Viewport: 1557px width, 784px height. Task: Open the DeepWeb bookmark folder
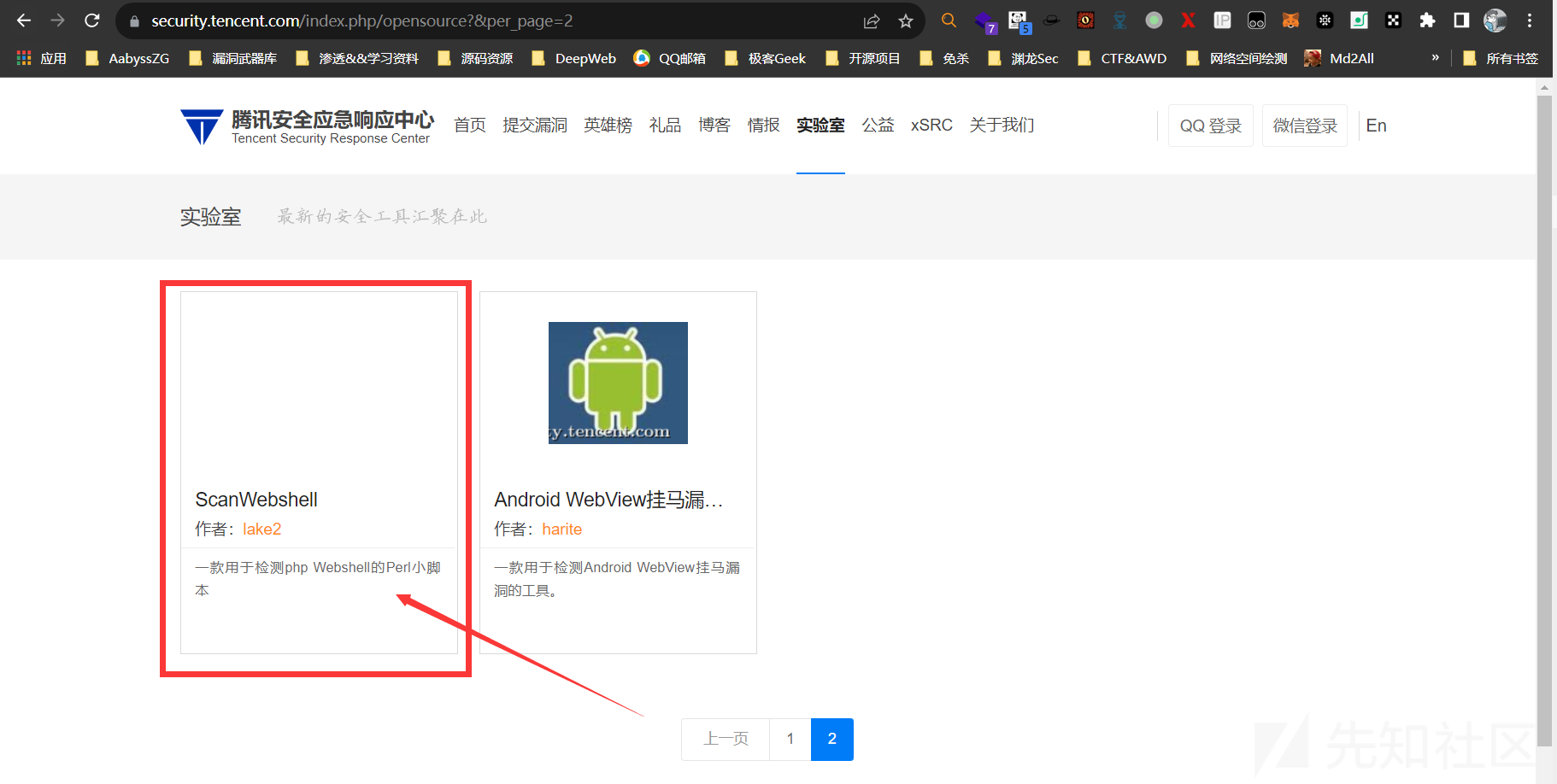(x=573, y=58)
